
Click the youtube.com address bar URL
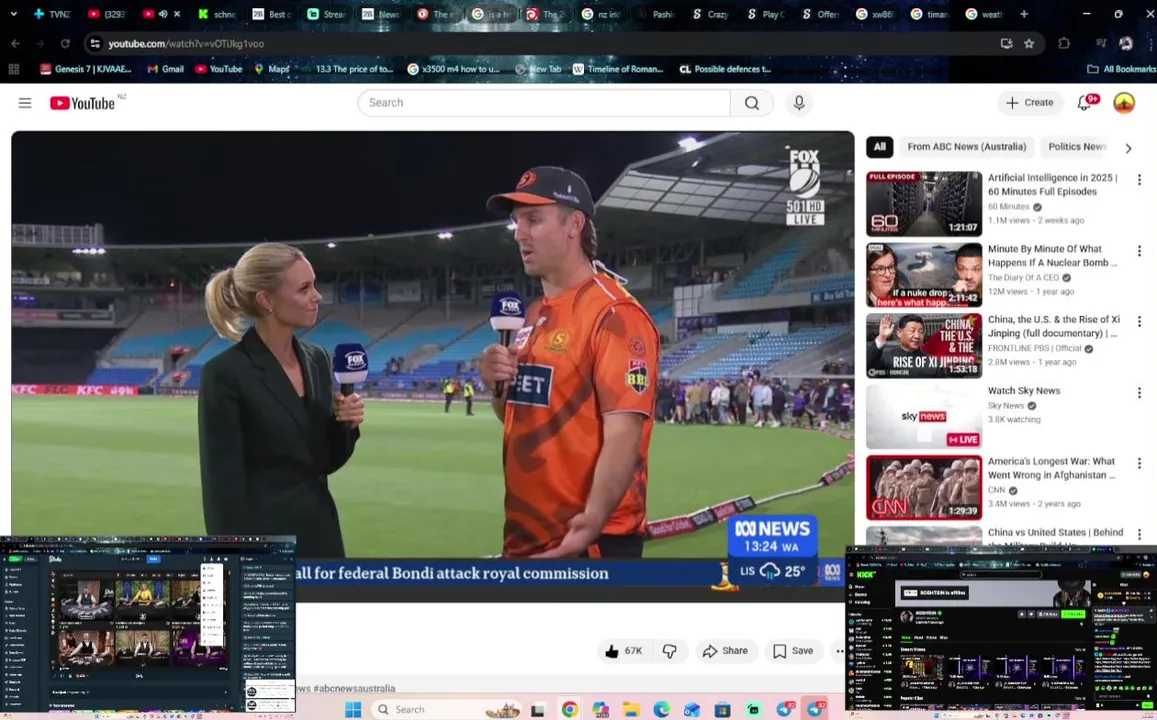click(x=186, y=44)
